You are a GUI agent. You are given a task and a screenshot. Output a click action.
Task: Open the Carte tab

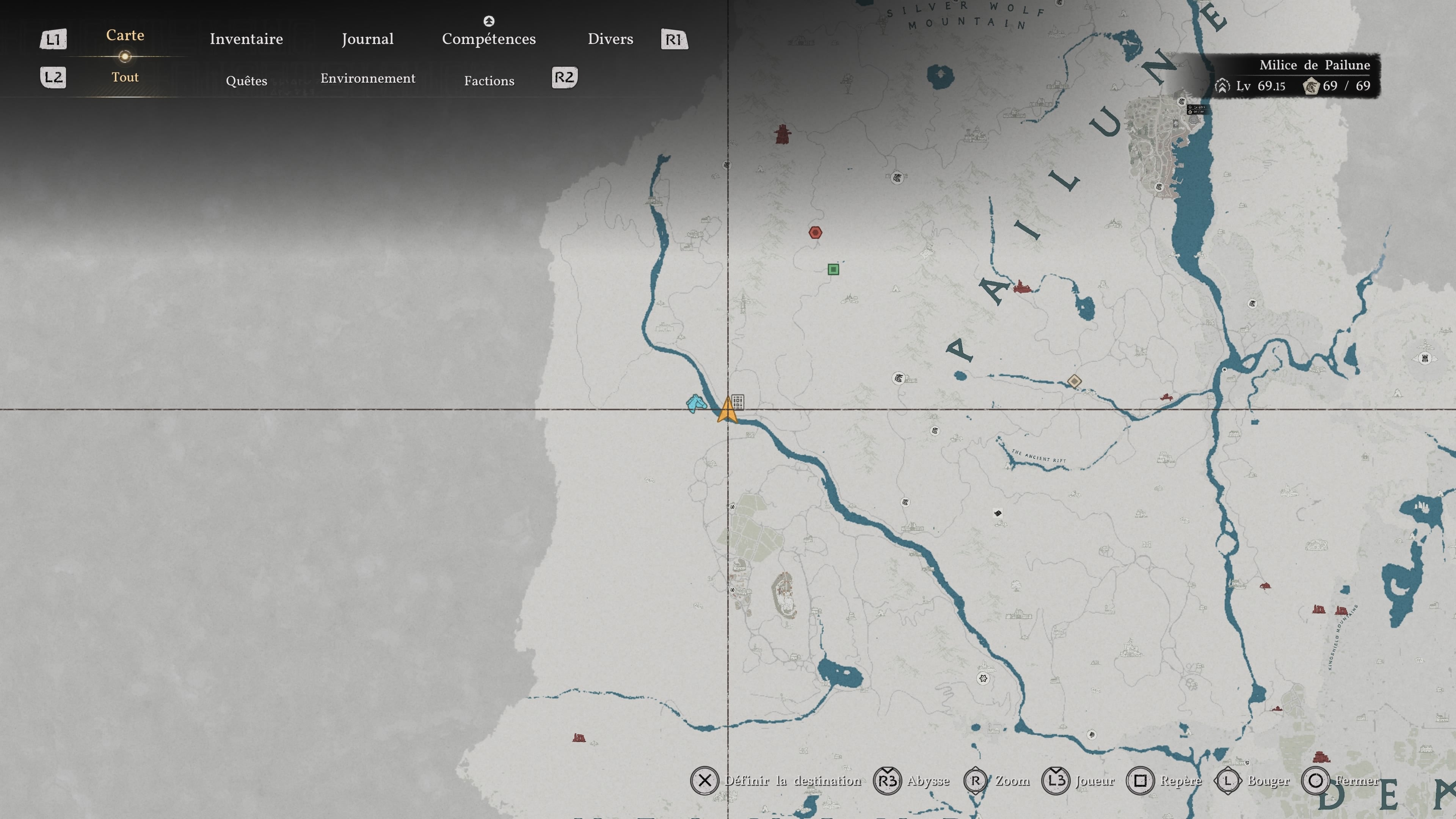[x=125, y=35]
